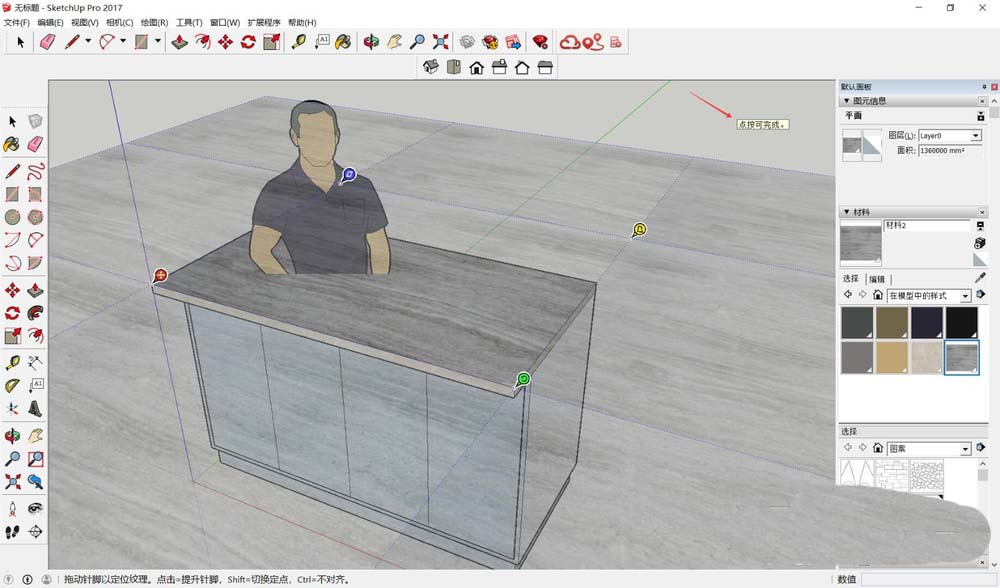Image resolution: width=1000 pixels, height=588 pixels.
Task: Open the 图案 pattern collection dropdown
Action: point(965,449)
